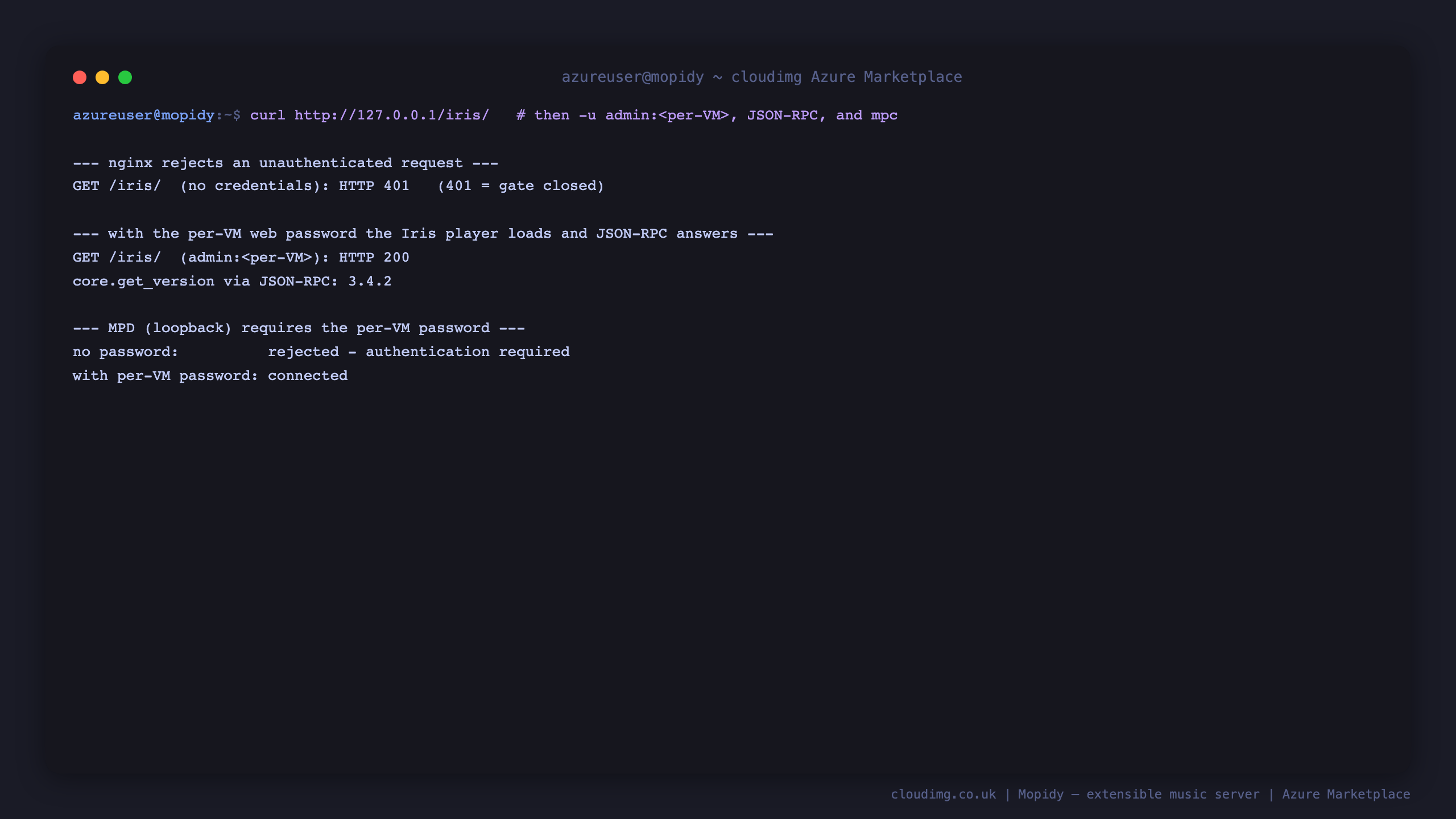
Task: Click the line 'GET /iris/ (admin:<per-VM>): HTTP 200'
Action: coord(241,258)
